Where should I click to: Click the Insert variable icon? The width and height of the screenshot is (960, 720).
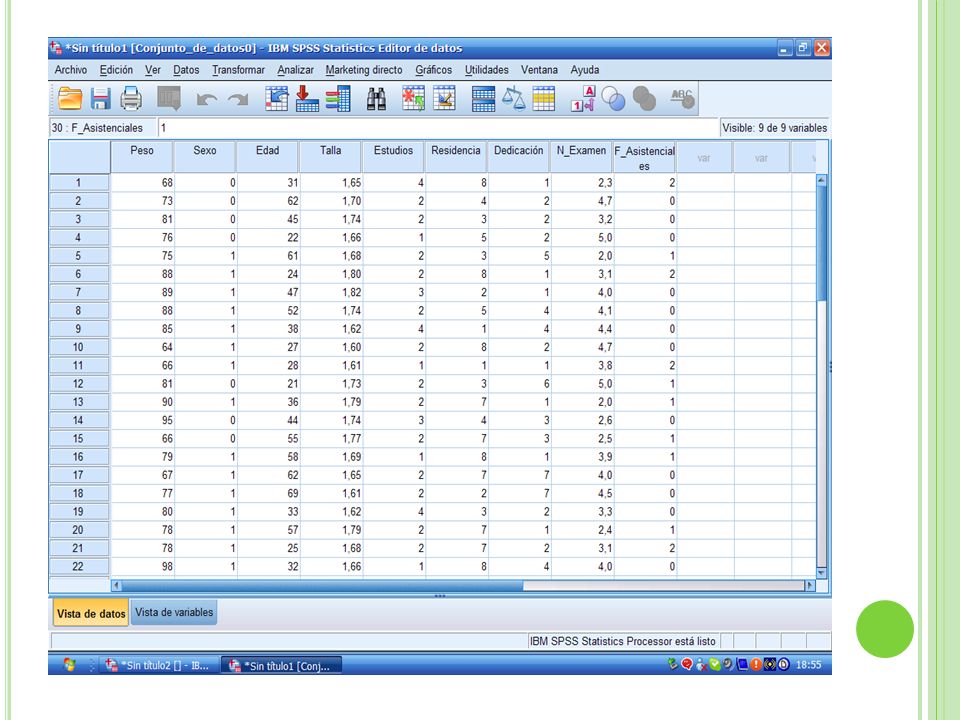tap(444, 99)
